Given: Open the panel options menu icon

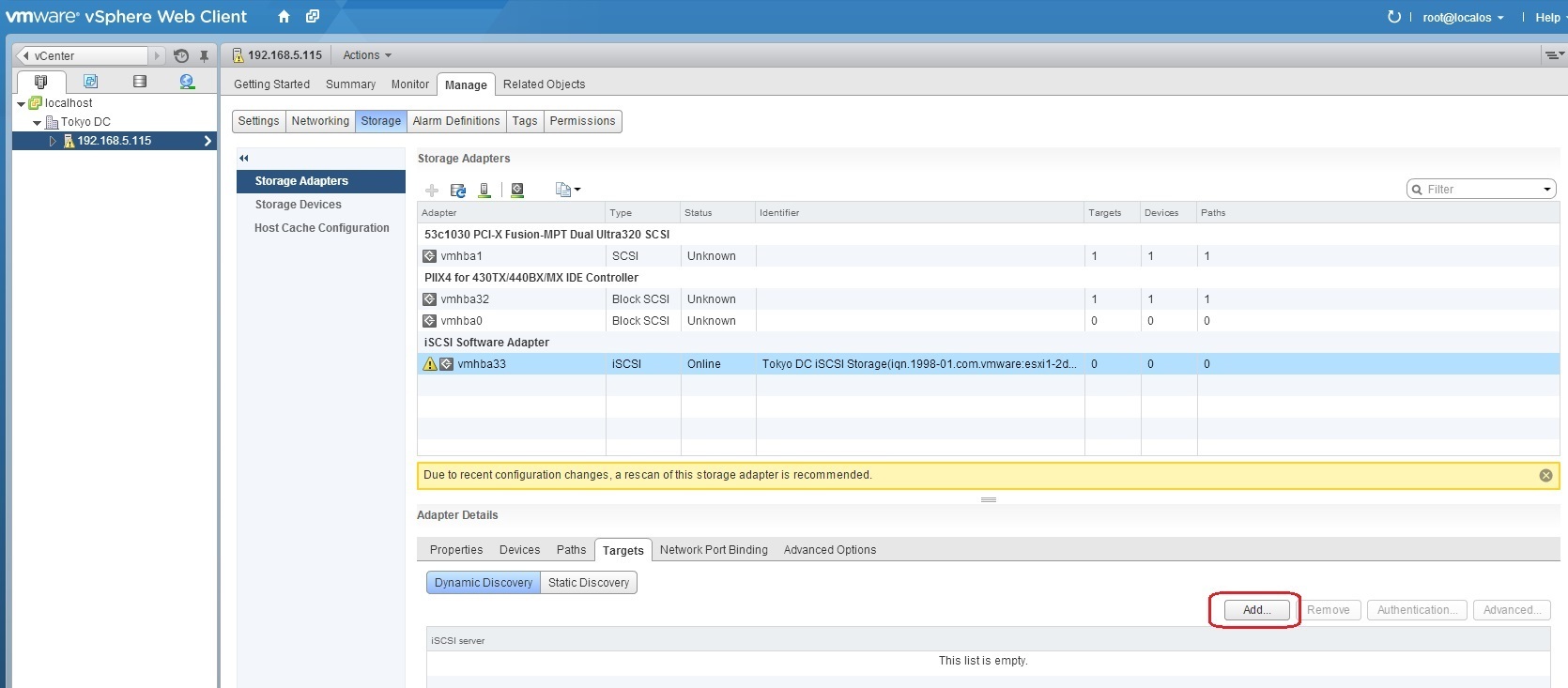Looking at the screenshot, I should [1555, 56].
